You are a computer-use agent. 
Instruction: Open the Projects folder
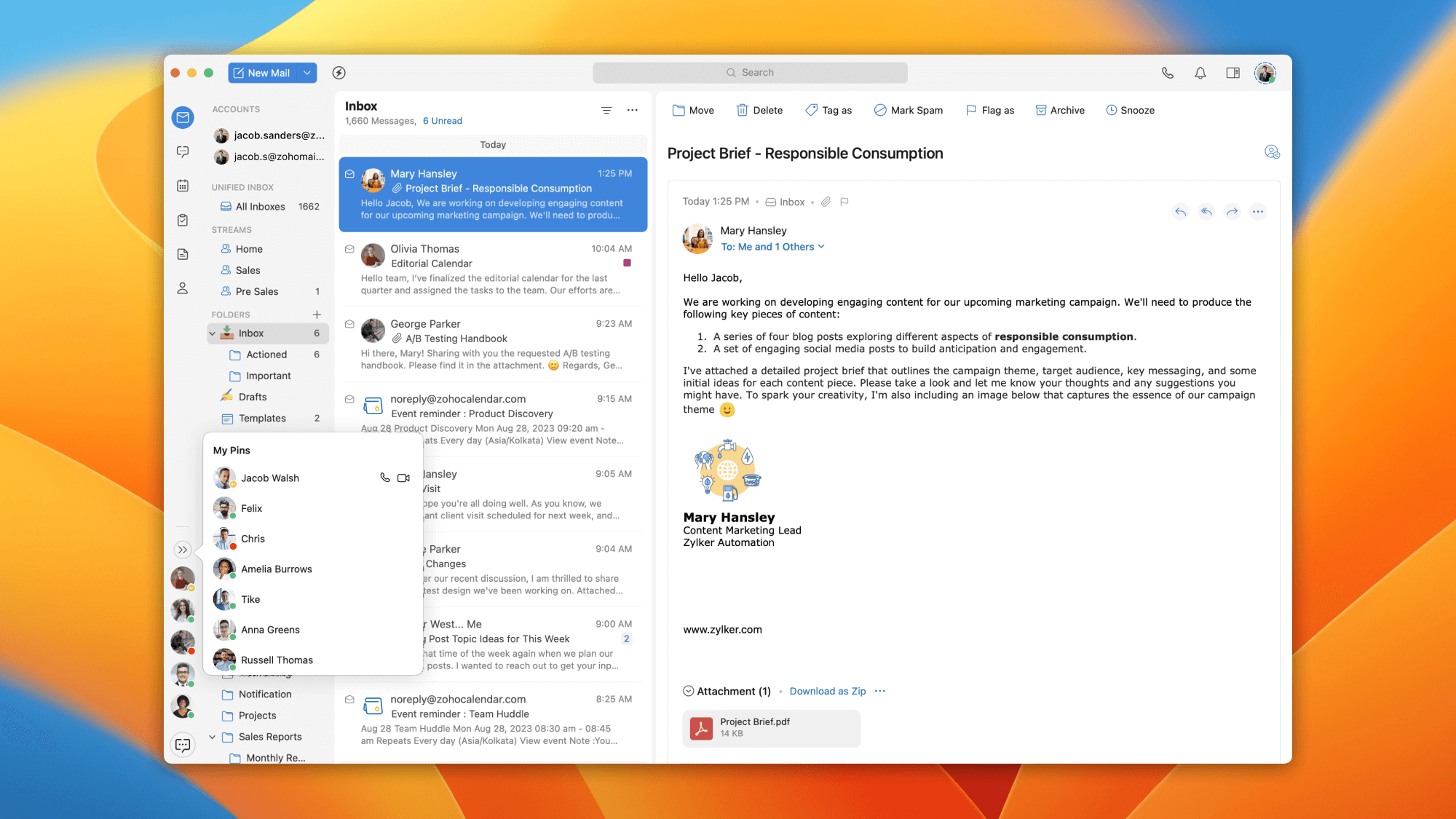point(249,716)
